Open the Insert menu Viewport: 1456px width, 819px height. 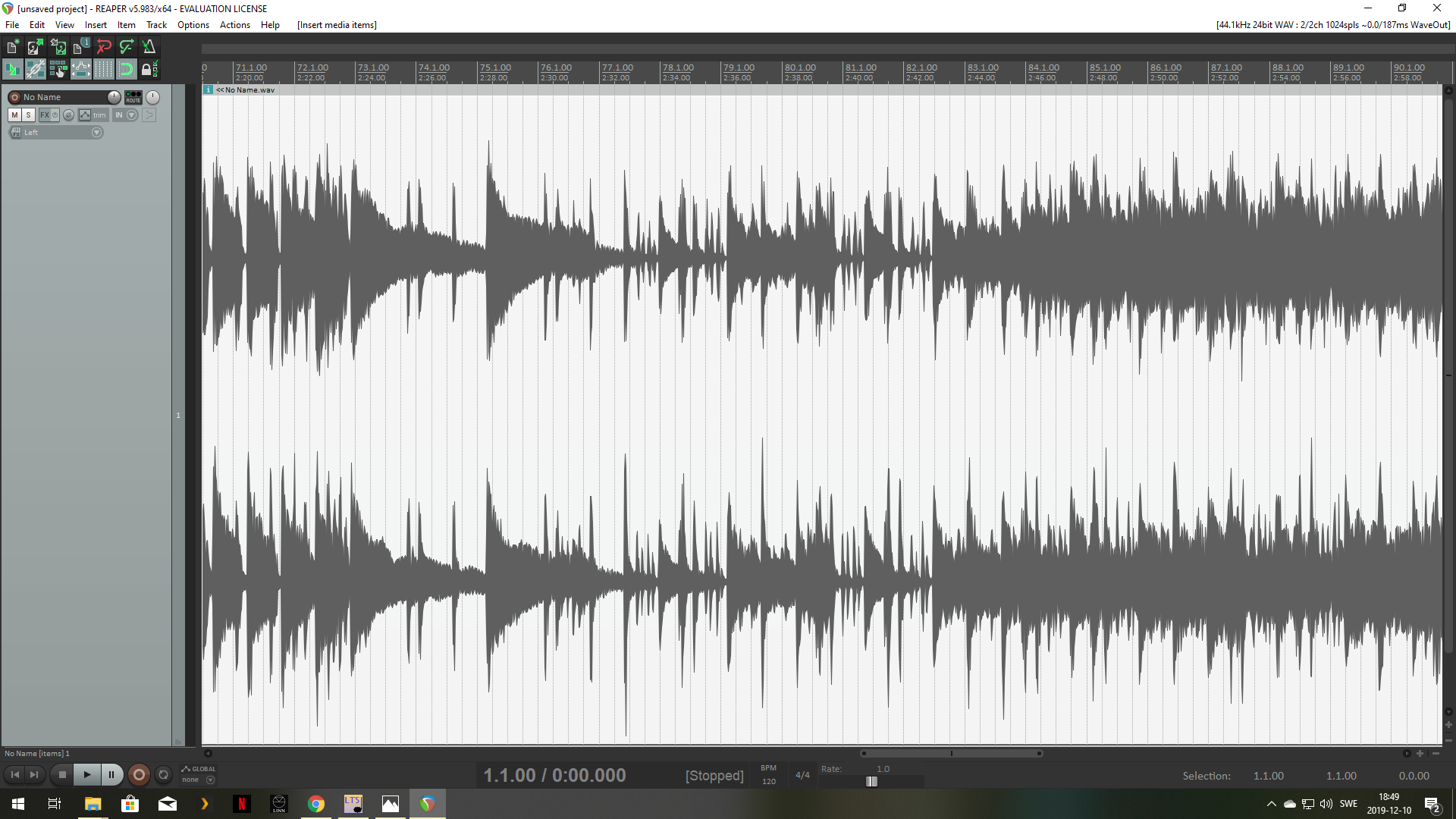click(x=96, y=25)
